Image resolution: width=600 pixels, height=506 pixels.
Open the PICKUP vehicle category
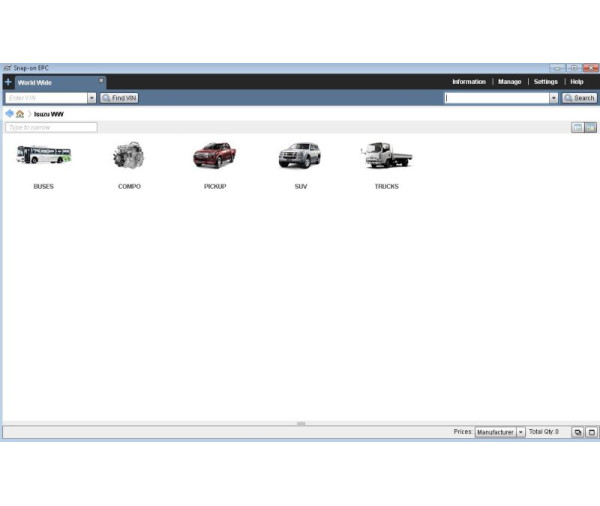[x=214, y=156]
